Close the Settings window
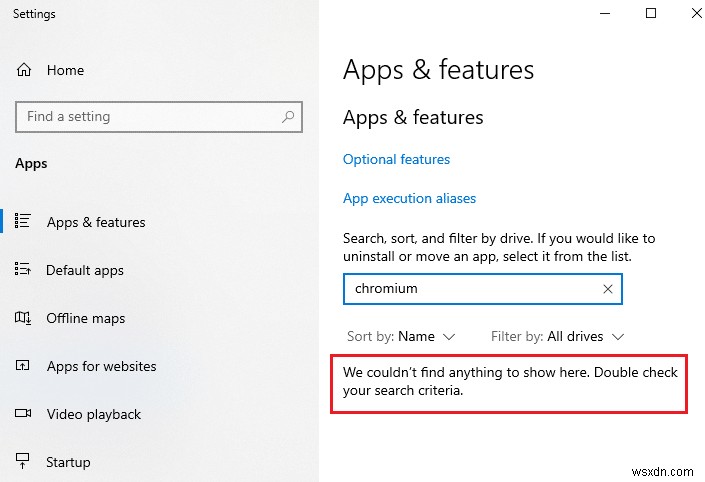The width and height of the screenshot is (705, 482). tap(696, 14)
